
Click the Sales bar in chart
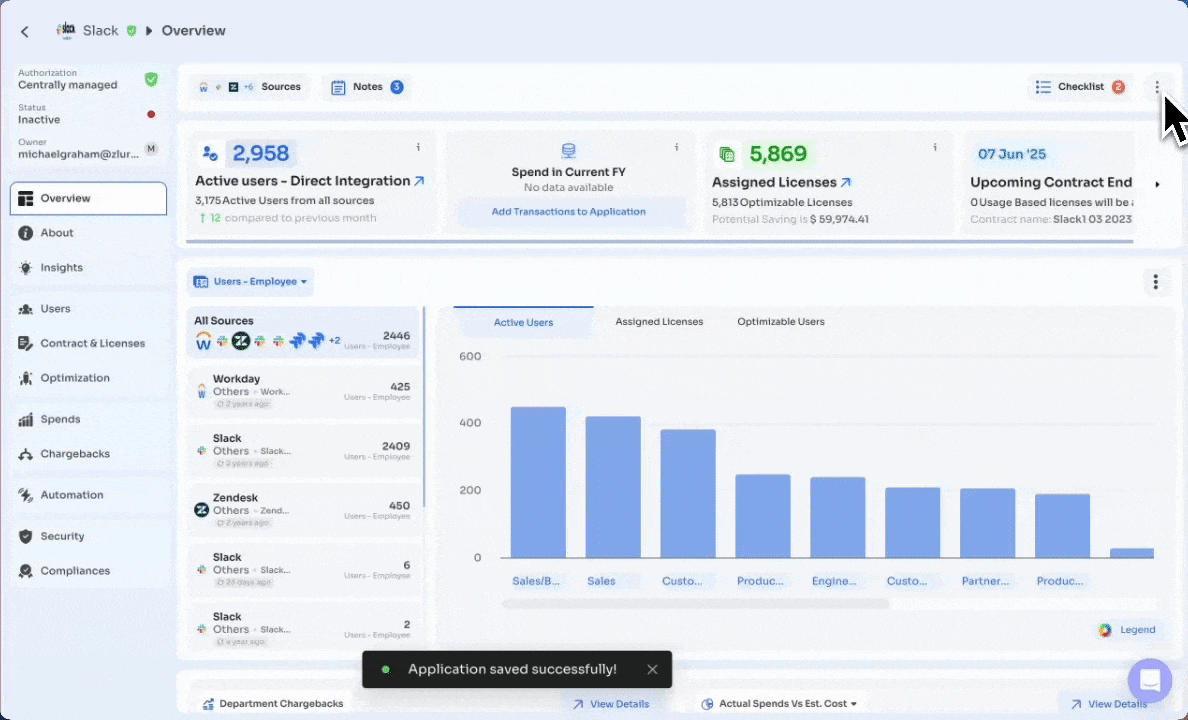click(x=613, y=487)
